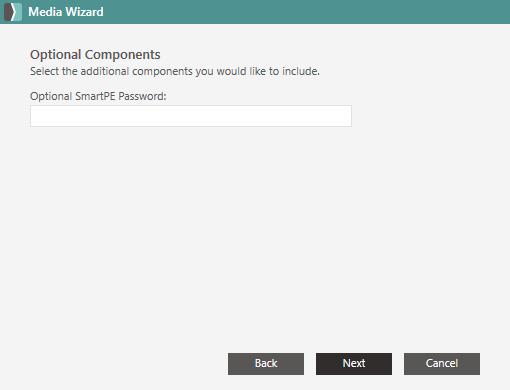Click into the Optional SmartPE Password field
Screen dimensions: 510x390
[191, 116]
